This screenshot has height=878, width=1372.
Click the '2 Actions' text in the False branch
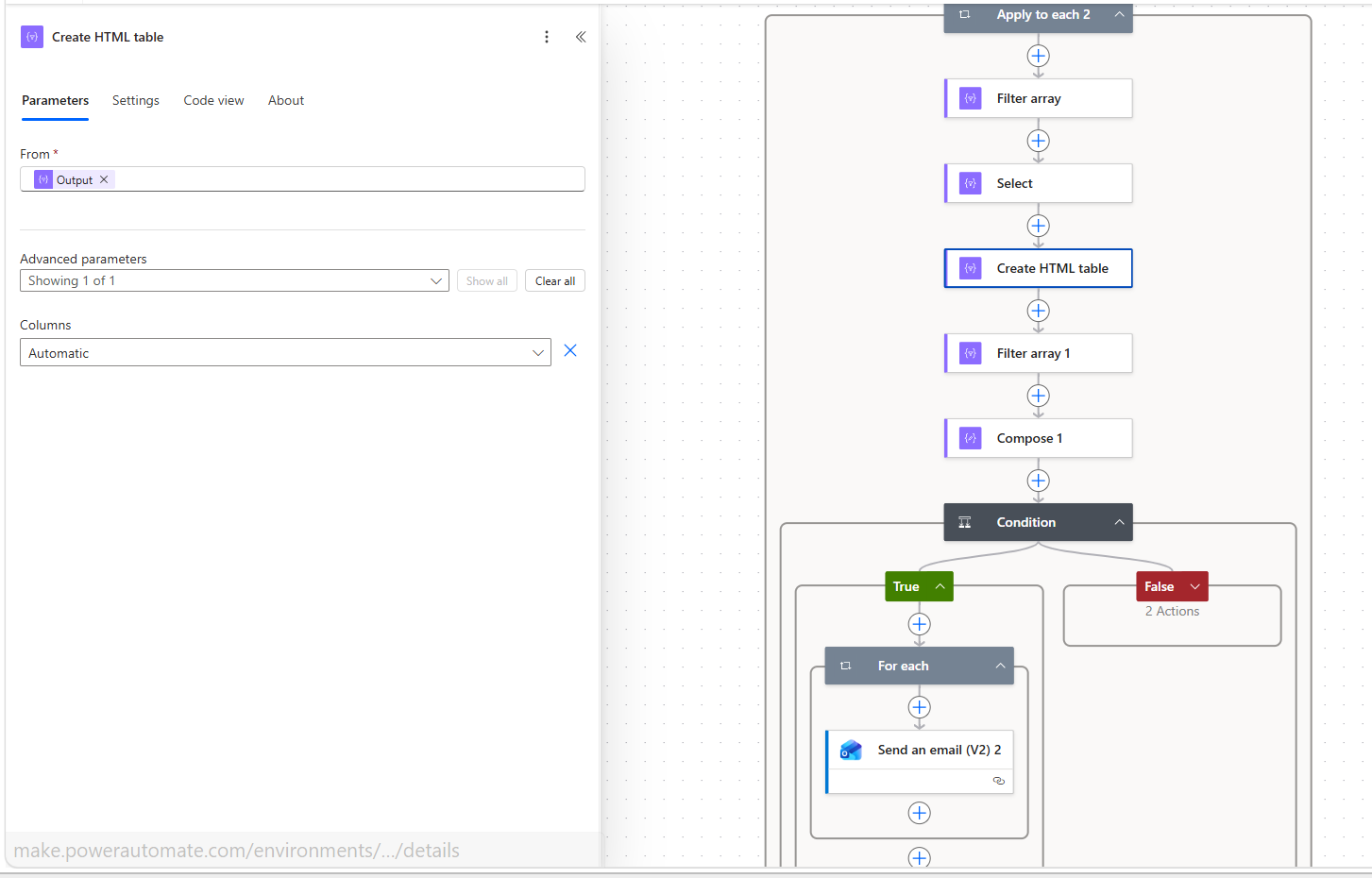click(x=1172, y=611)
